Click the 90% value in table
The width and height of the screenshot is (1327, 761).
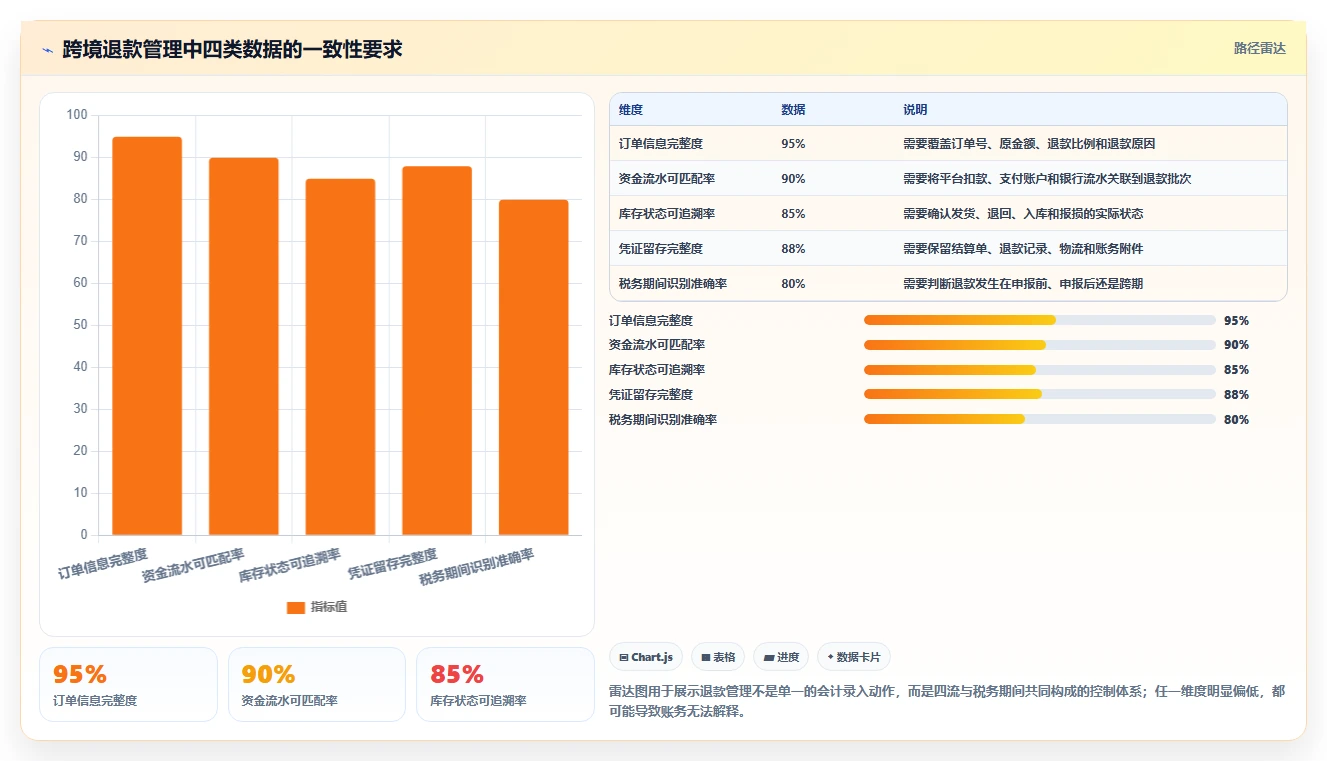793,179
